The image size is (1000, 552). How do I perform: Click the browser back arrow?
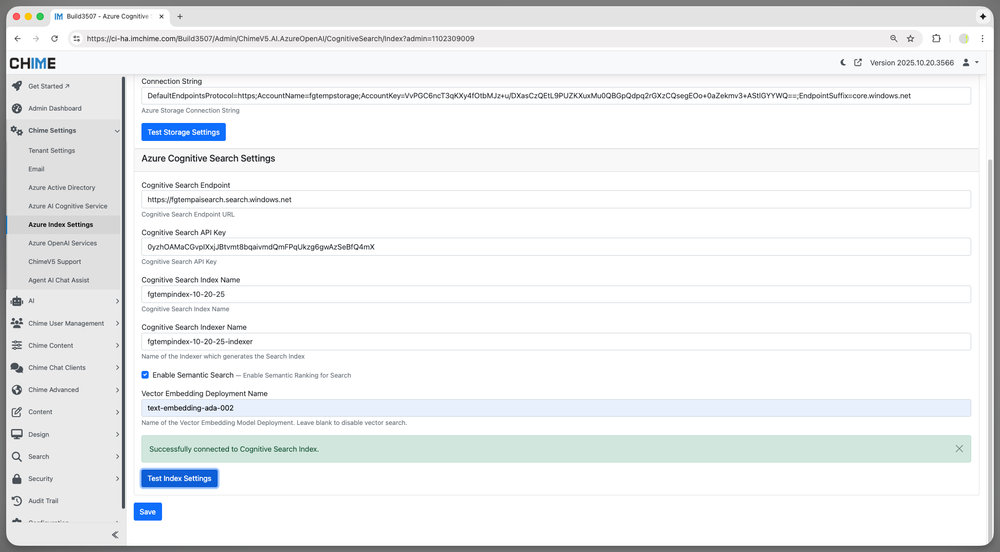coord(17,38)
